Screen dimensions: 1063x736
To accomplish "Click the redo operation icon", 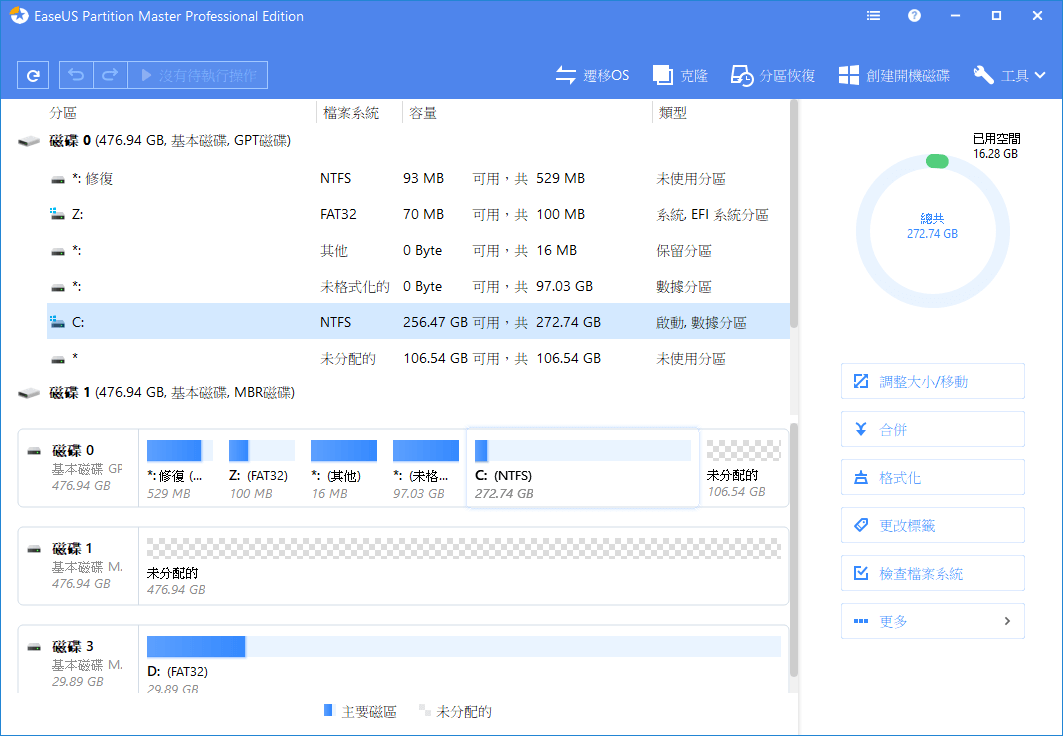I will [x=108, y=74].
